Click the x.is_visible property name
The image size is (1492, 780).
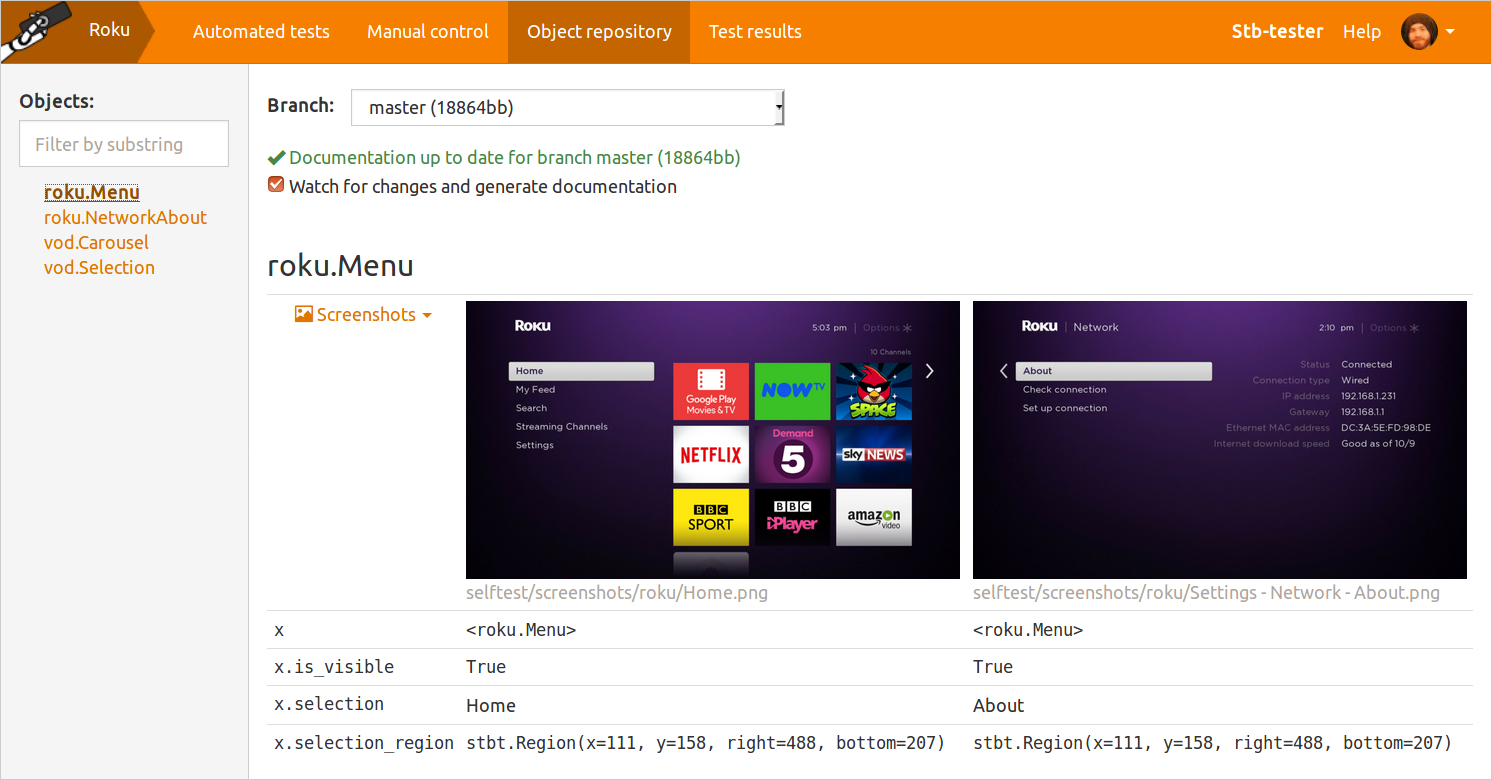click(x=334, y=667)
